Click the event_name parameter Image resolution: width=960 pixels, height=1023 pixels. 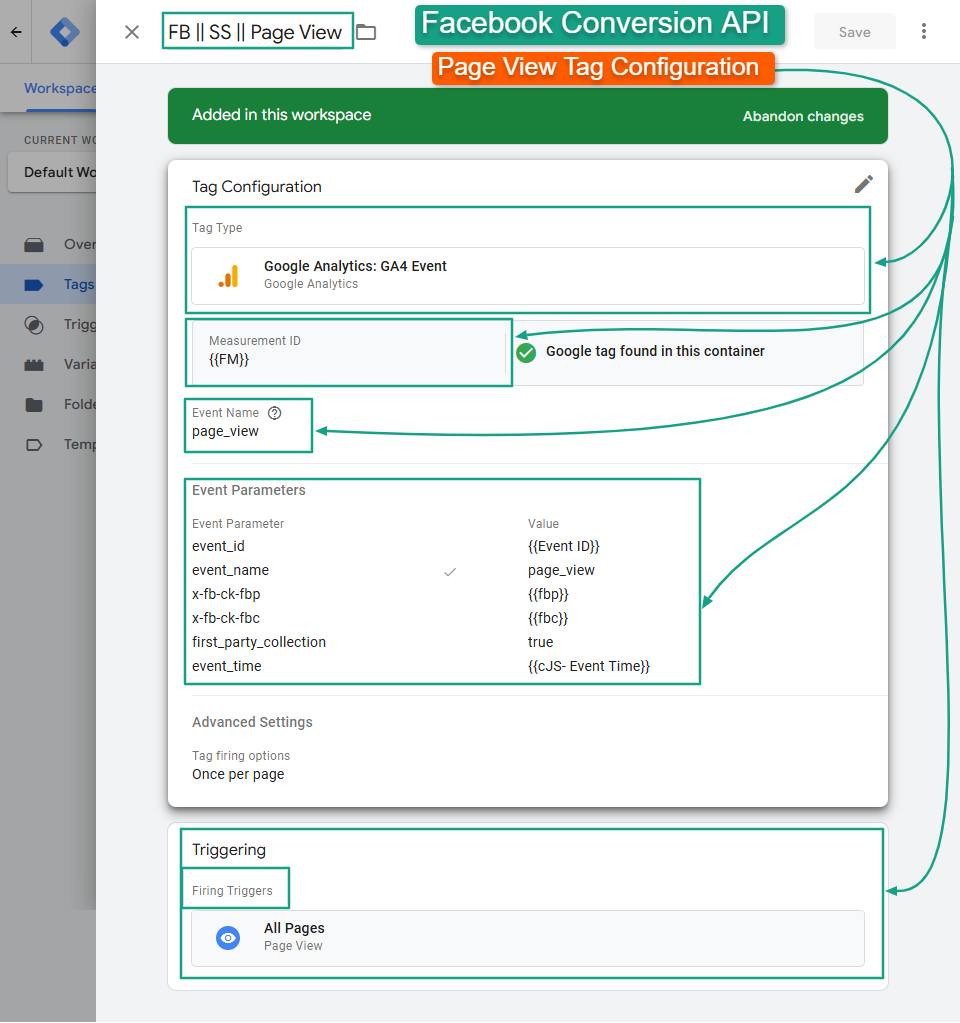click(230, 570)
